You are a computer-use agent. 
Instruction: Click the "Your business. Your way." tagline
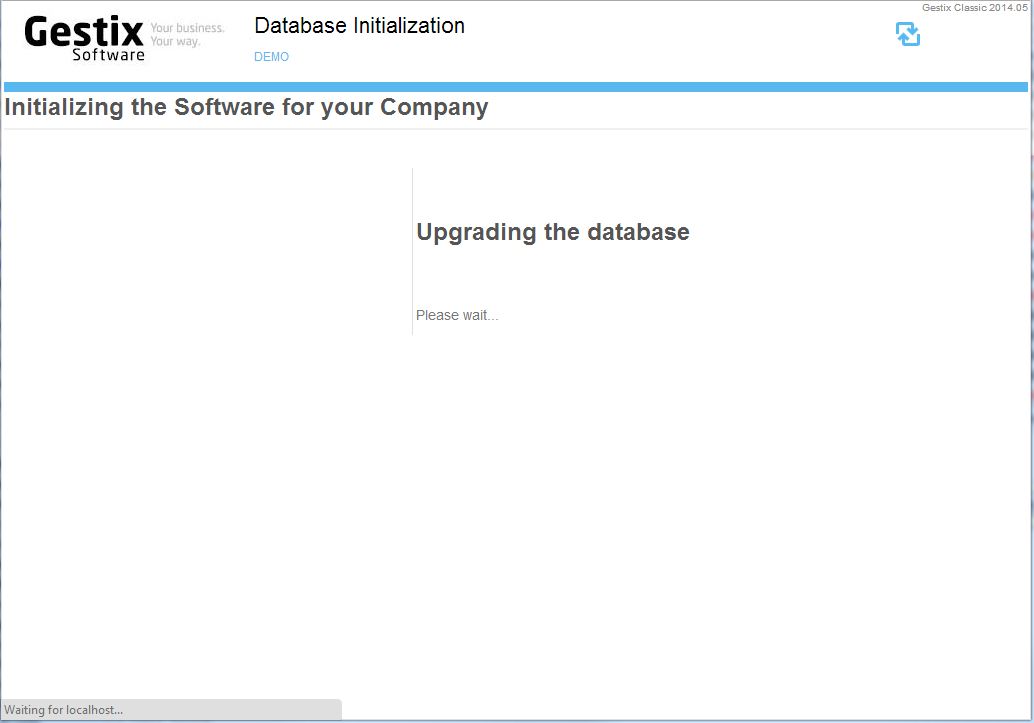[x=187, y=34]
